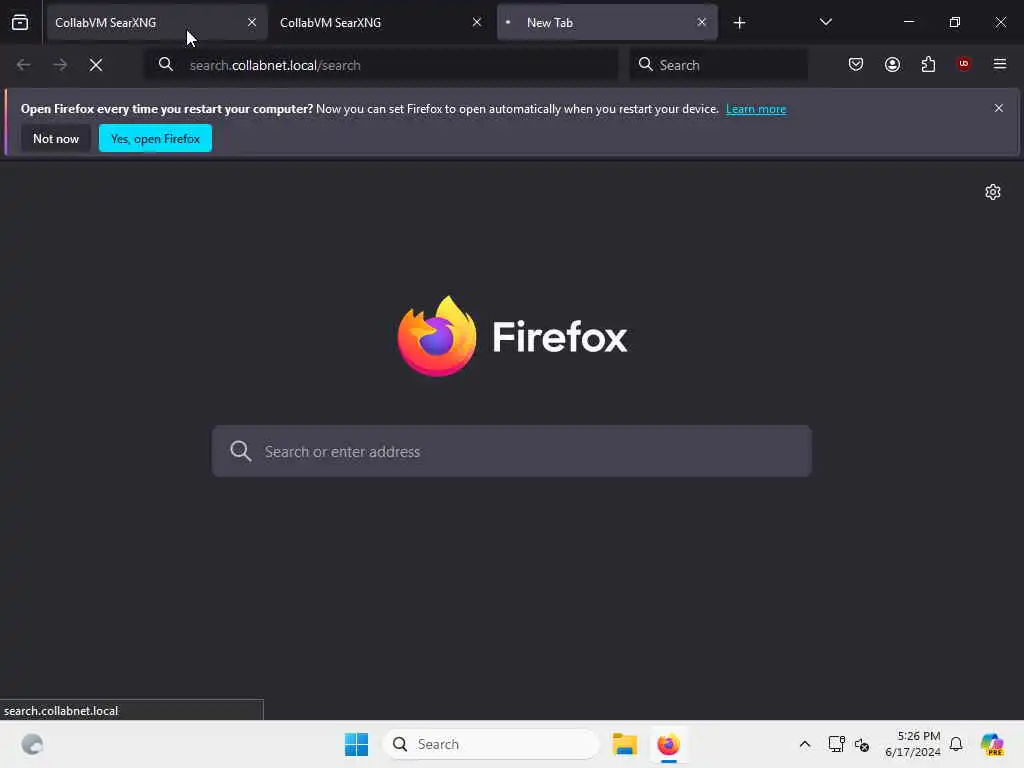The image size is (1024, 768).
Task: Open Save to Pocket icon
Action: 856,64
